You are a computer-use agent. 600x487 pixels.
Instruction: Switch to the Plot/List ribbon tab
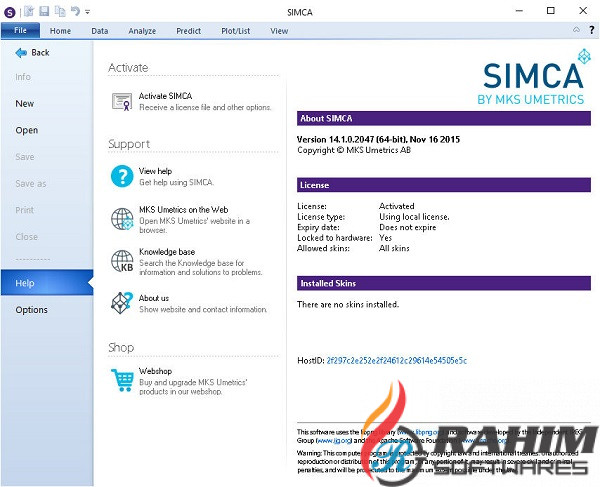pos(235,31)
